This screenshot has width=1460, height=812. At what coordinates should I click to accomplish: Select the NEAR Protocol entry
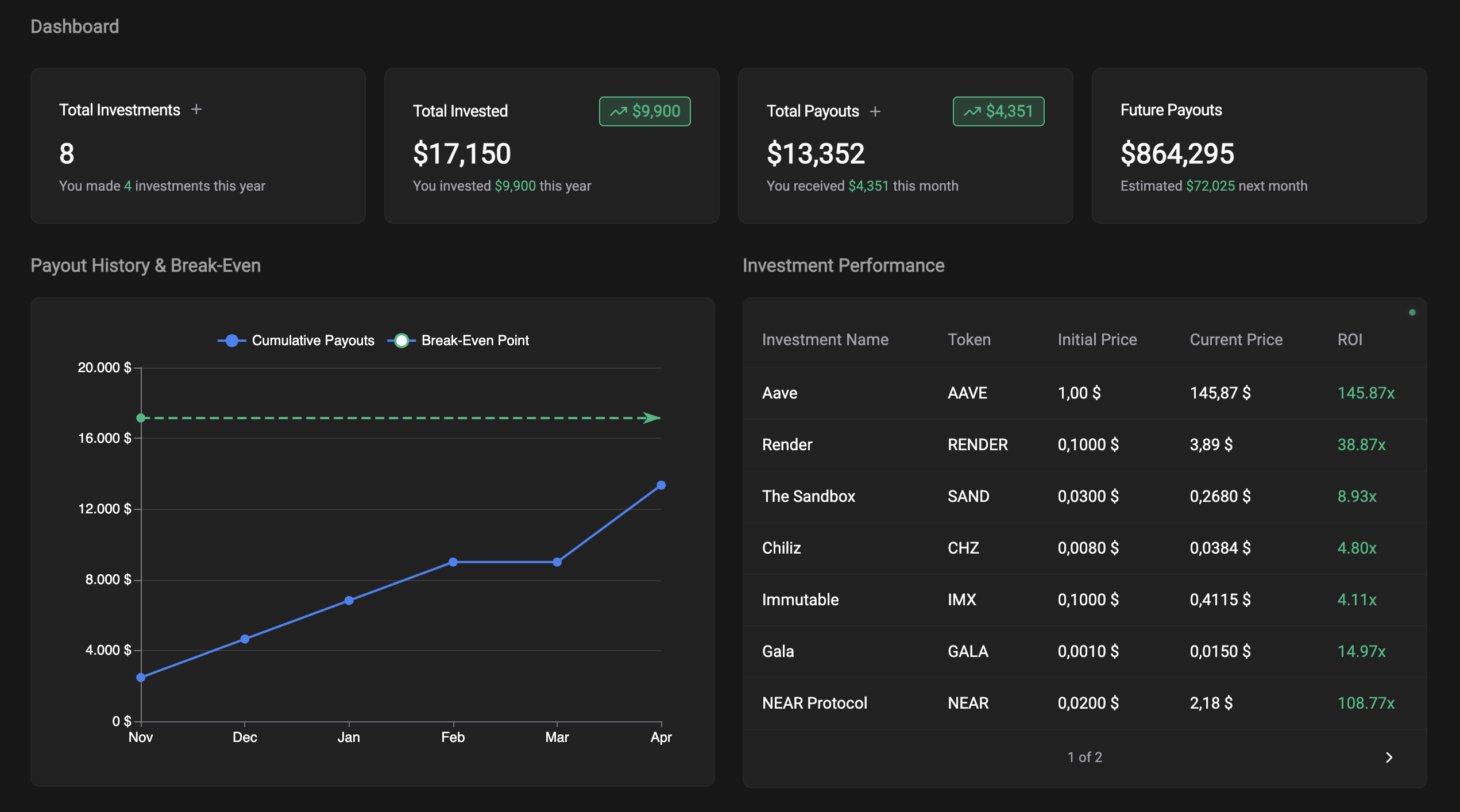pyautogui.click(x=814, y=702)
